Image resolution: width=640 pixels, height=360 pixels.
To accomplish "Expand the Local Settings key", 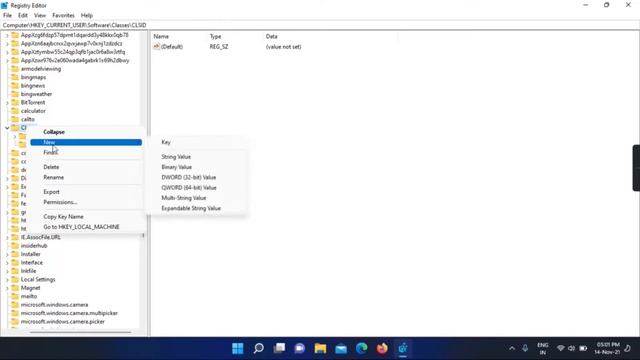I will click(7, 280).
